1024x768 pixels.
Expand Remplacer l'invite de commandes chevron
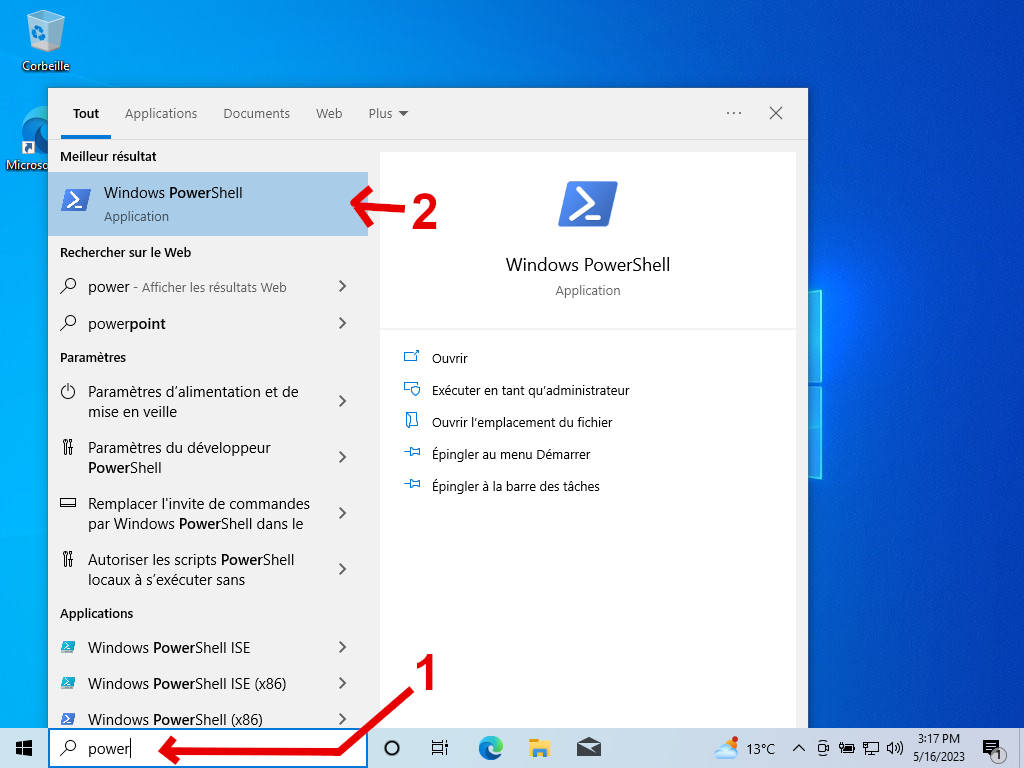(342, 513)
